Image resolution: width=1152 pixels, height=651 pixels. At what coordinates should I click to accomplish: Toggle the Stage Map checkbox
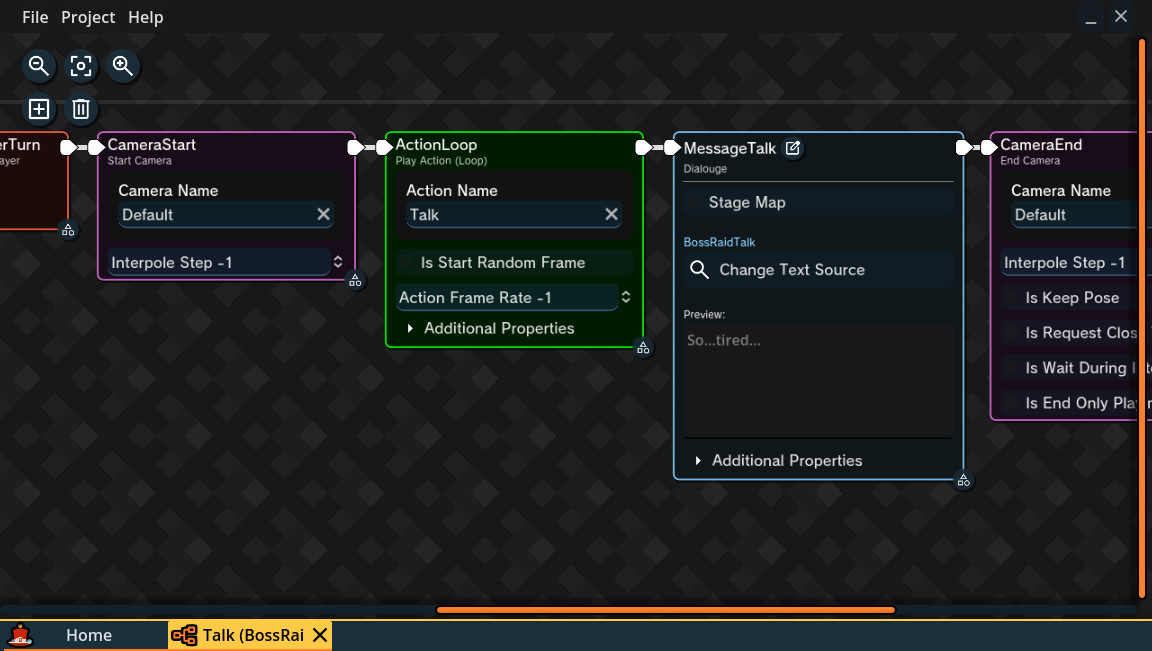click(696, 203)
